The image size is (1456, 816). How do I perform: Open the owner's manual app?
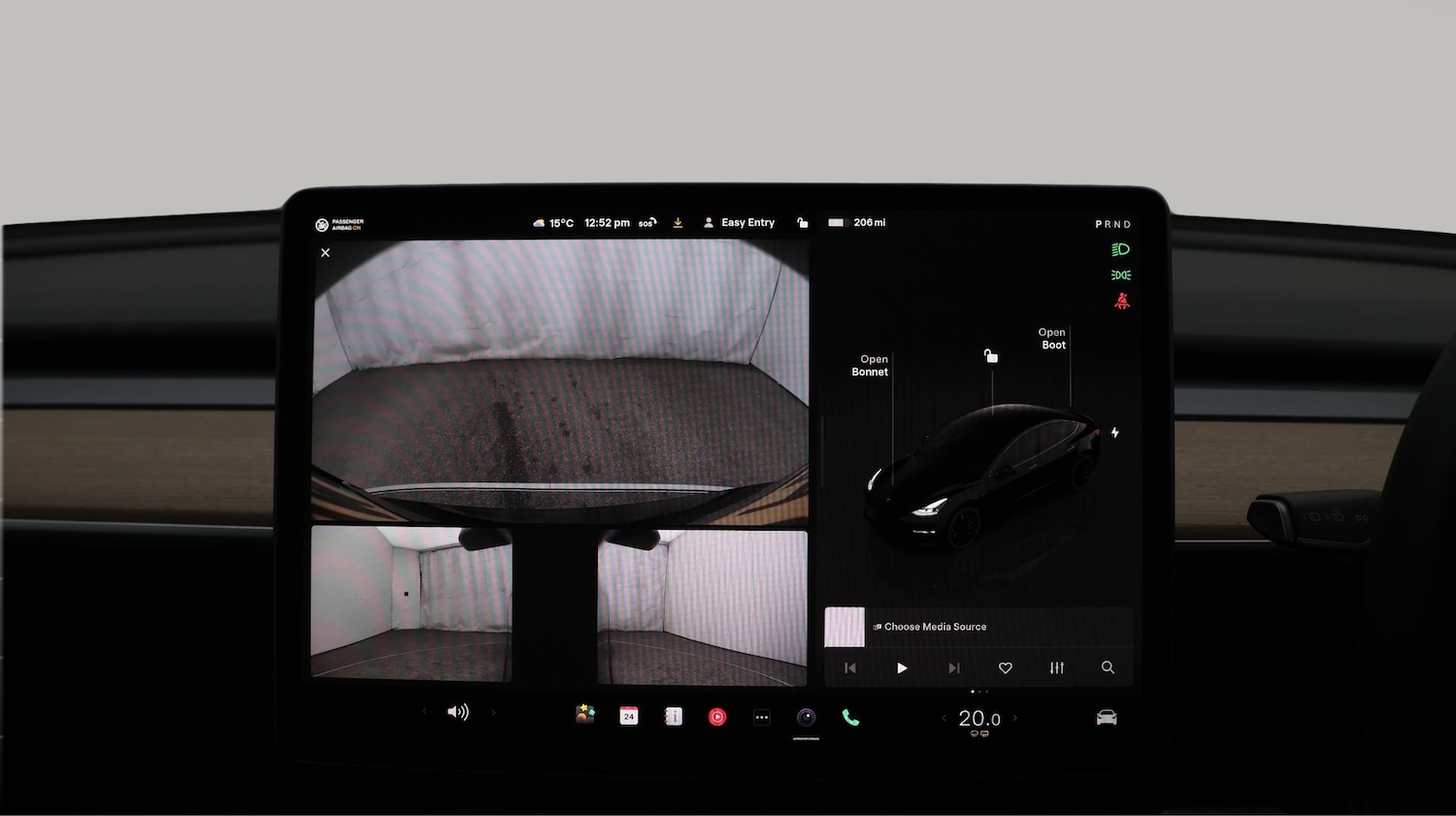(673, 717)
